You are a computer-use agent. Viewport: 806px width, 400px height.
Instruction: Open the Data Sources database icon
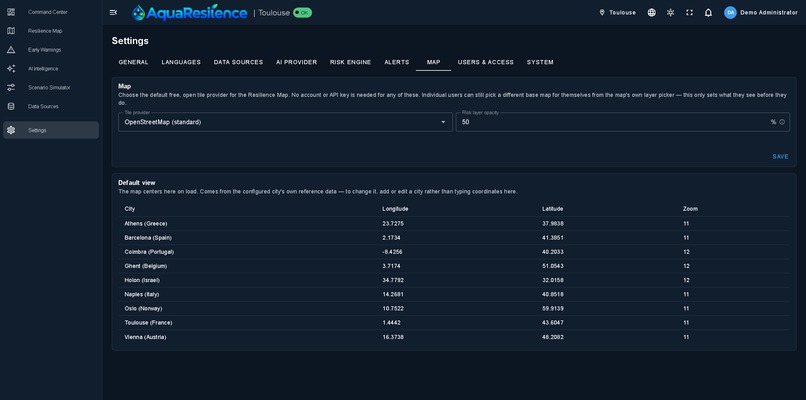pyautogui.click(x=11, y=106)
